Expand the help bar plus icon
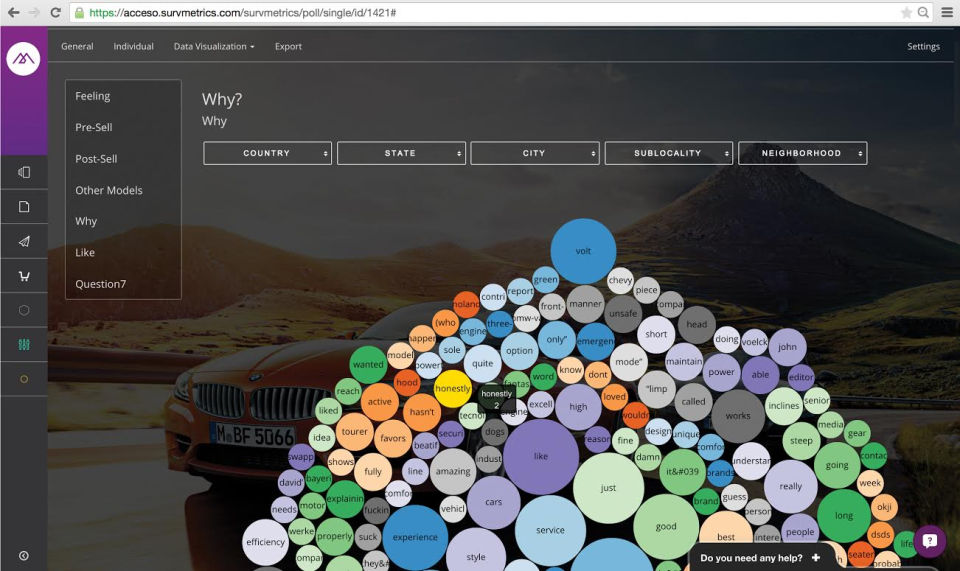This screenshot has height=571, width=960. 816,558
